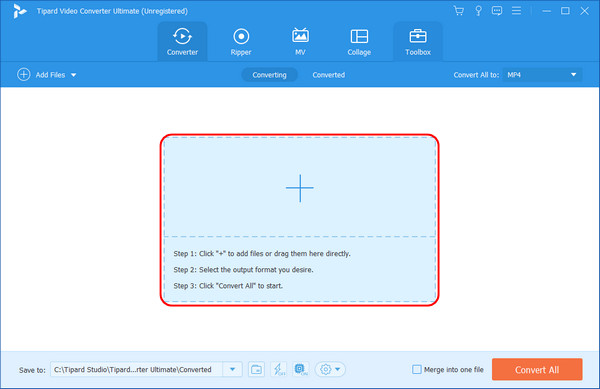The height and width of the screenshot is (389, 600).
Task: Open the Toolbox tab
Action: click(418, 41)
